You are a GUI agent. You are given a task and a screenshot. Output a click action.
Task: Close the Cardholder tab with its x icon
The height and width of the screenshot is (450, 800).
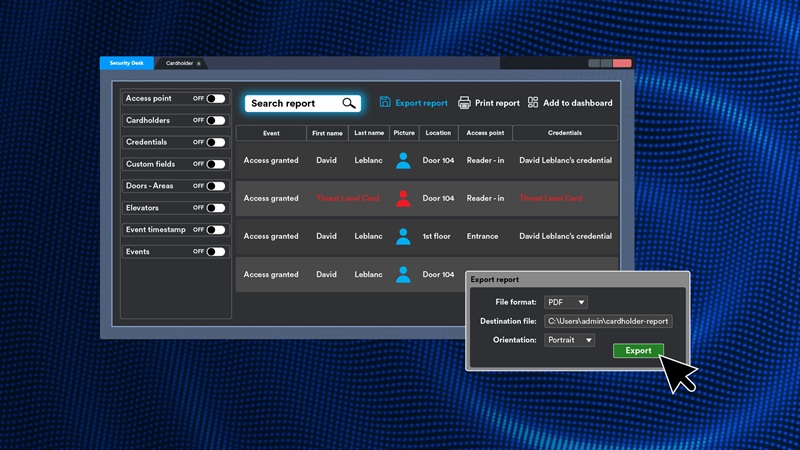click(x=199, y=64)
